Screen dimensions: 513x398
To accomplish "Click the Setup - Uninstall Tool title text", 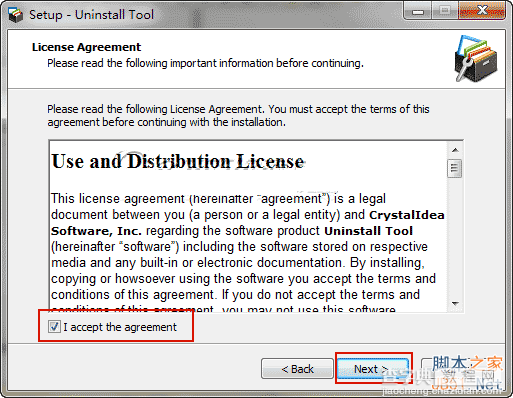I will [x=91, y=15].
